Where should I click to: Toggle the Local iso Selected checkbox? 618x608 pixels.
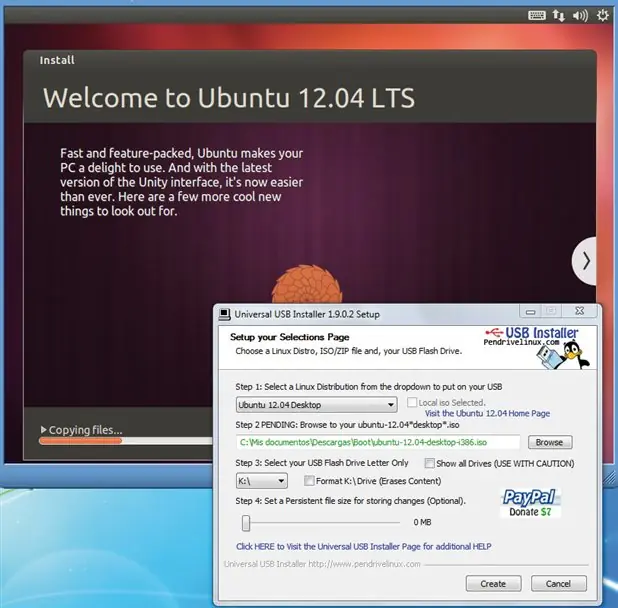coord(412,402)
